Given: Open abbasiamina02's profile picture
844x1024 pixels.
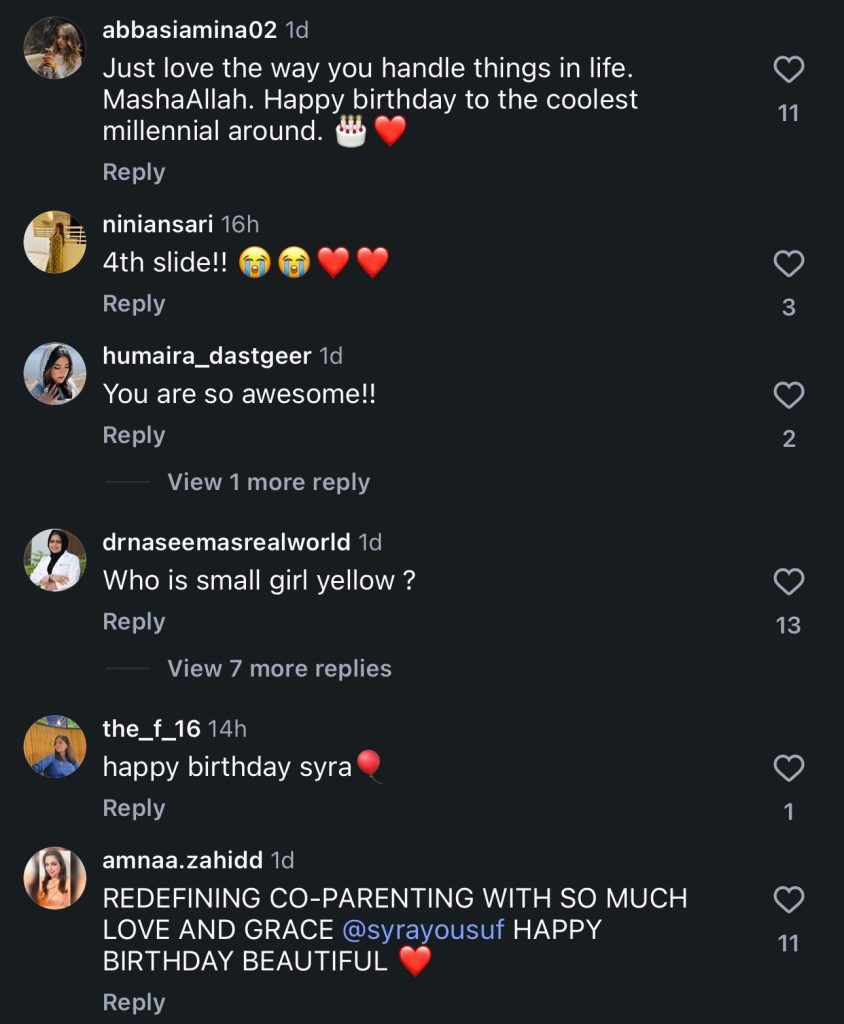Looking at the screenshot, I should (54, 48).
